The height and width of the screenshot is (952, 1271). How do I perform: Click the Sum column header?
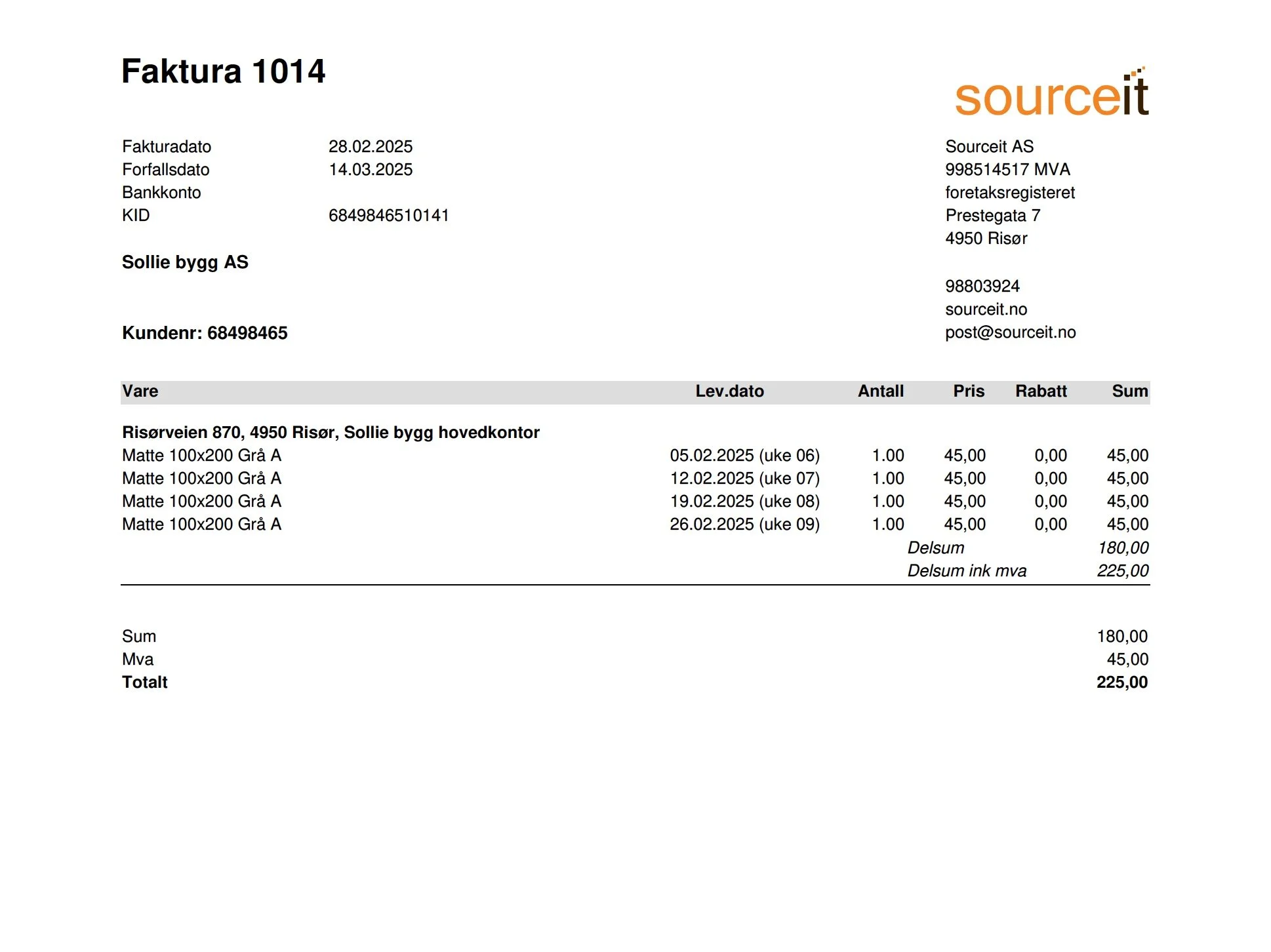point(1129,391)
